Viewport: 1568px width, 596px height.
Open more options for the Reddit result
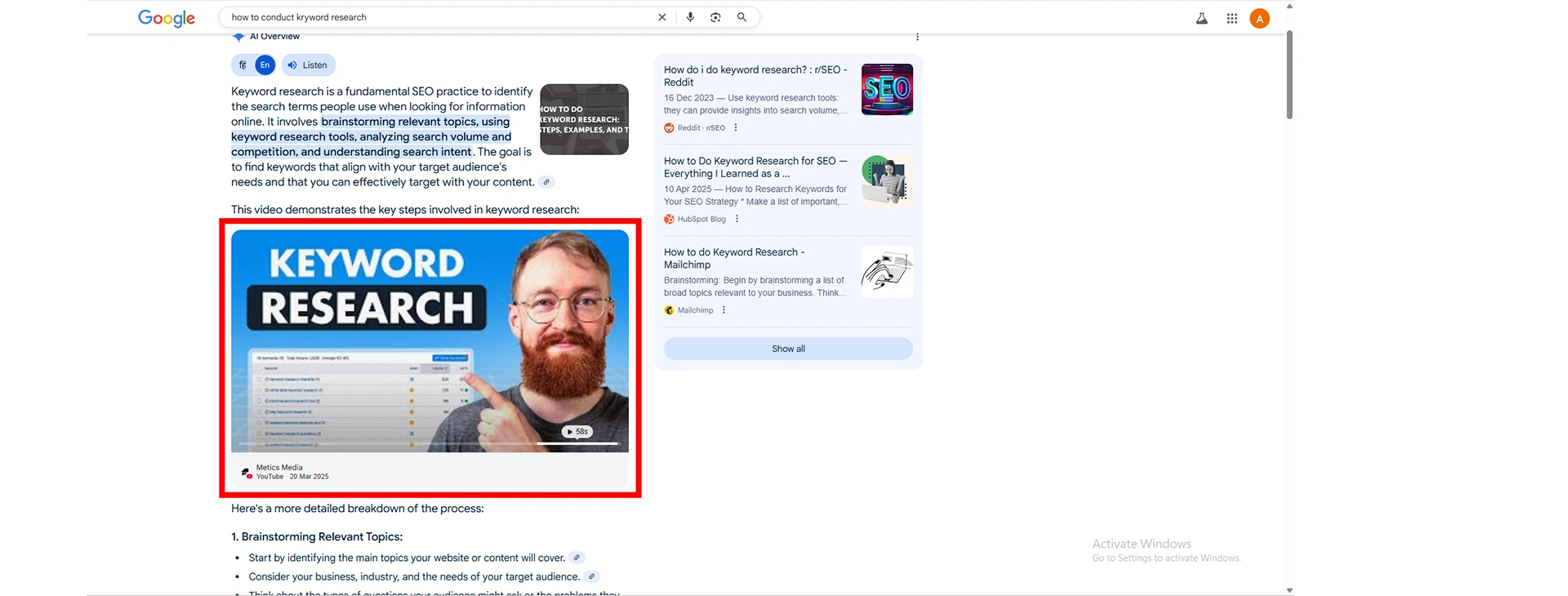coord(736,127)
